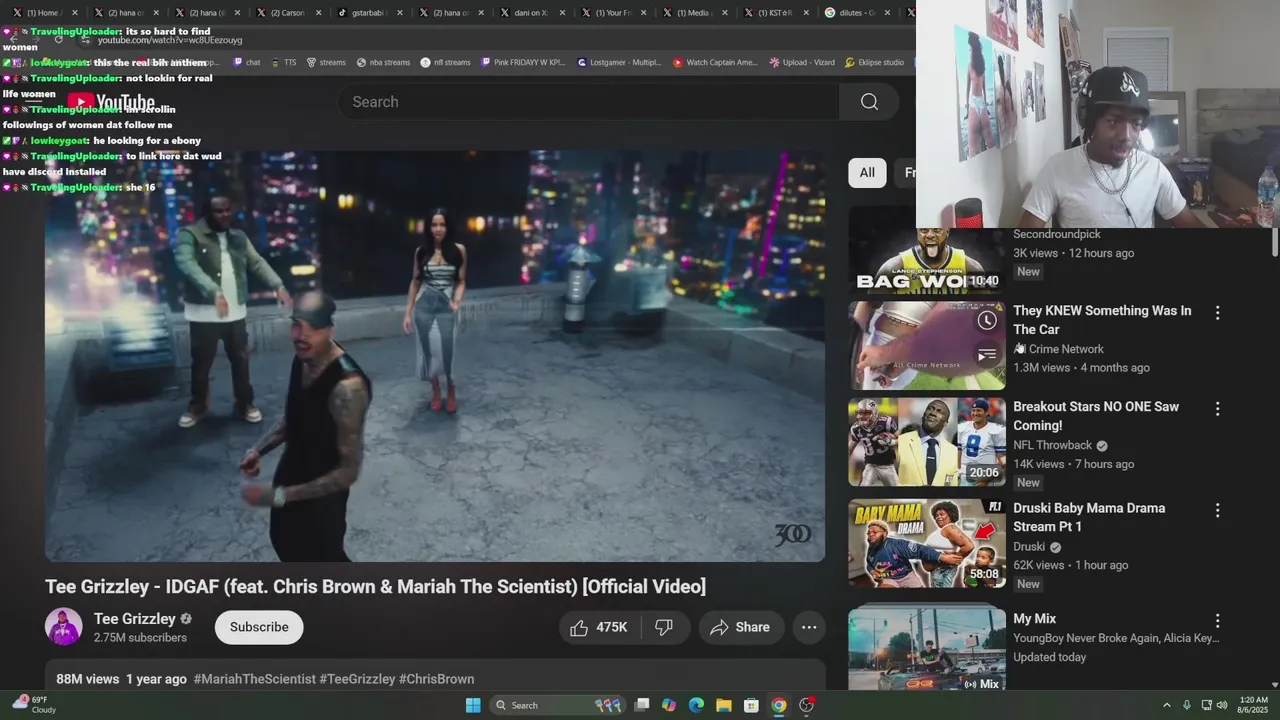Click taskbar Search box
Viewport: 1280px width, 720px height.
pyautogui.click(x=558, y=705)
